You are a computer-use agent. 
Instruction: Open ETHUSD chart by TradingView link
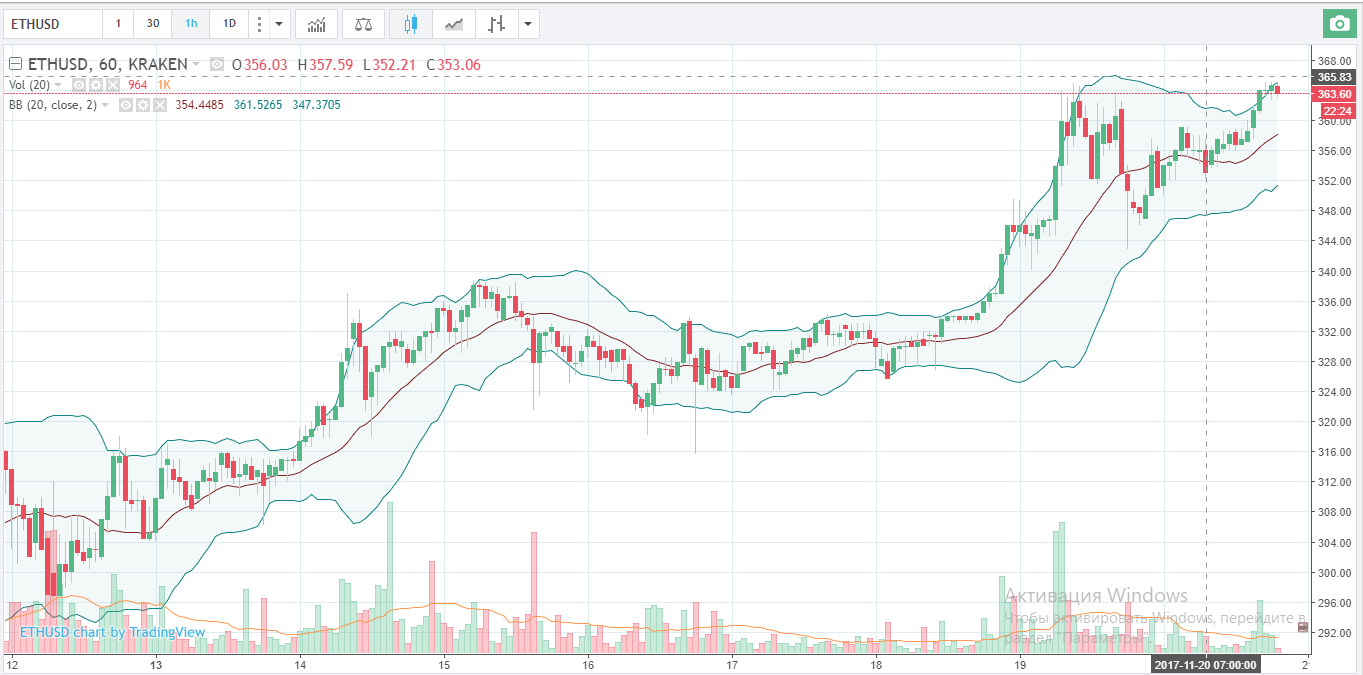(112, 632)
